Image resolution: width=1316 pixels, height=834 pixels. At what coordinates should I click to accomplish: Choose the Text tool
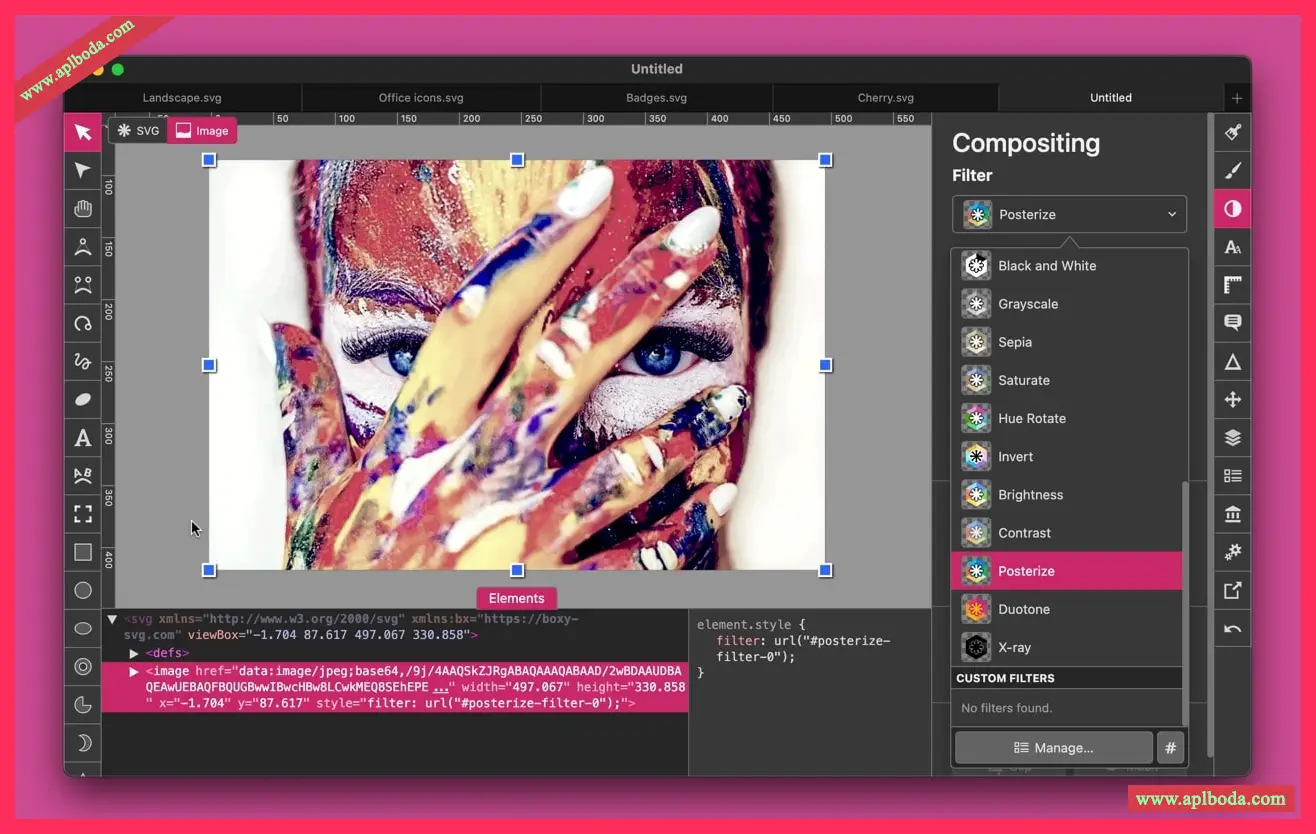pos(83,438)
